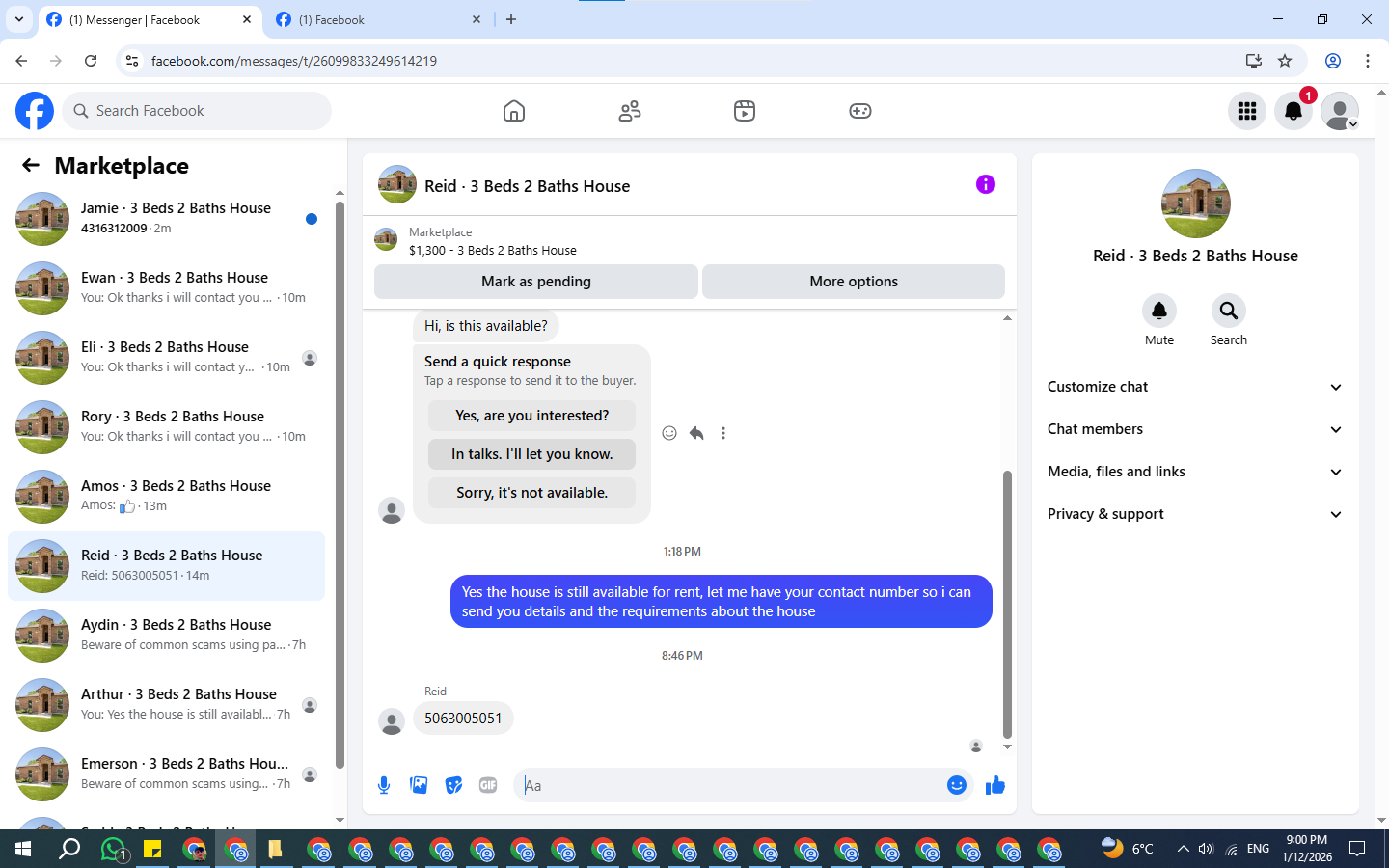This screenshot has width=1389, height=868.
Task: Open Chrome profile icon
Action: [x=1333, y=61]
